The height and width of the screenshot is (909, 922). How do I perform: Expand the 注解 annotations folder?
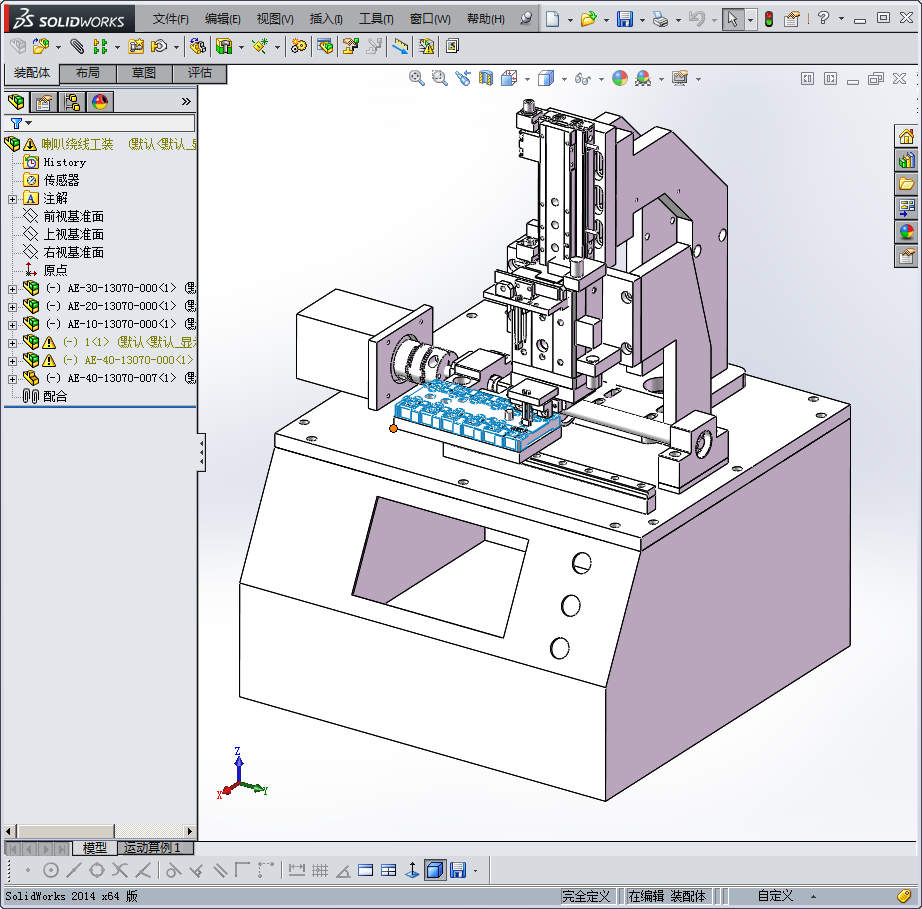(12, 199)
